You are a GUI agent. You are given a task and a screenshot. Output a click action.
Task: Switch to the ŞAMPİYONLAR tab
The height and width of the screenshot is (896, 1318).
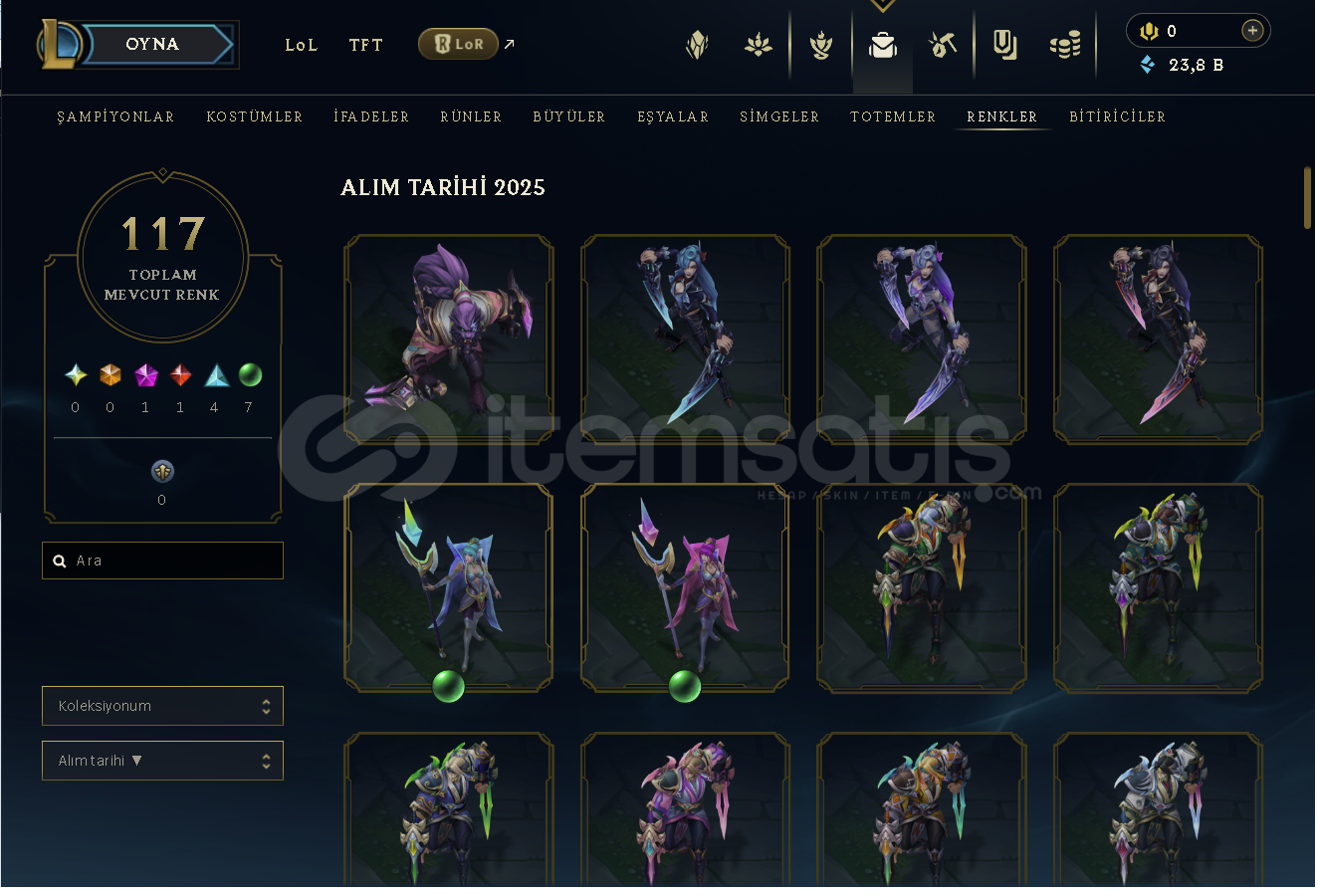115,116
